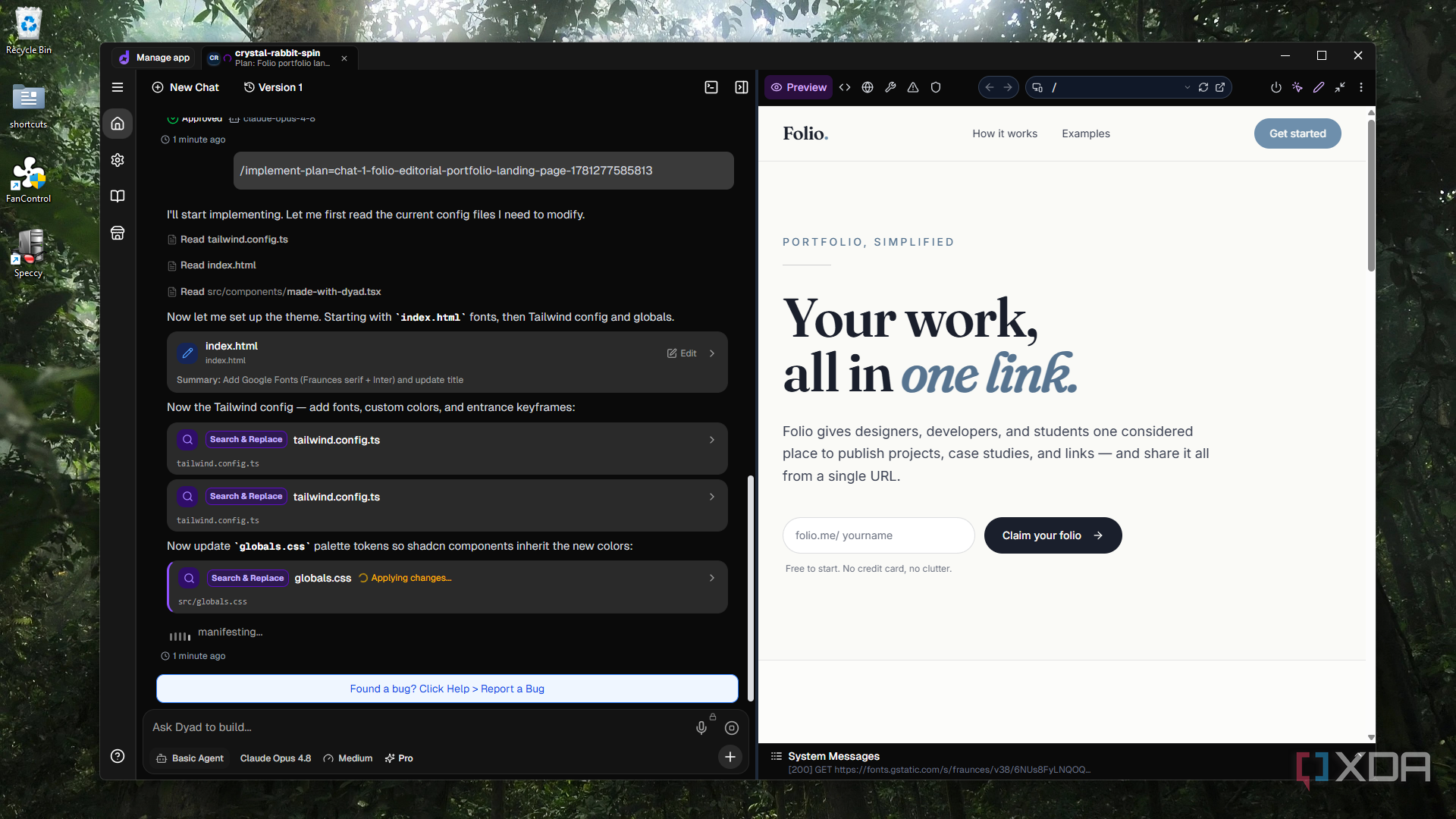This screenshot has width=1456, height=819.
Task: Navigate back in the preview
Action: coord(990,87)
